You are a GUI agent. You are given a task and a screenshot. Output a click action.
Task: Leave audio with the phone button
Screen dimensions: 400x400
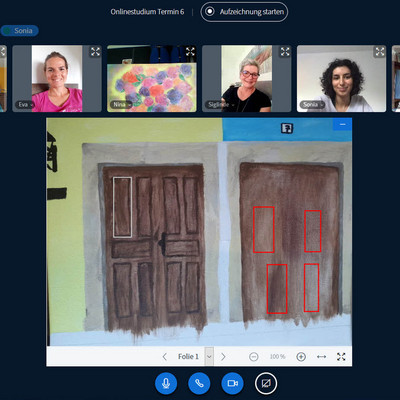199,383
